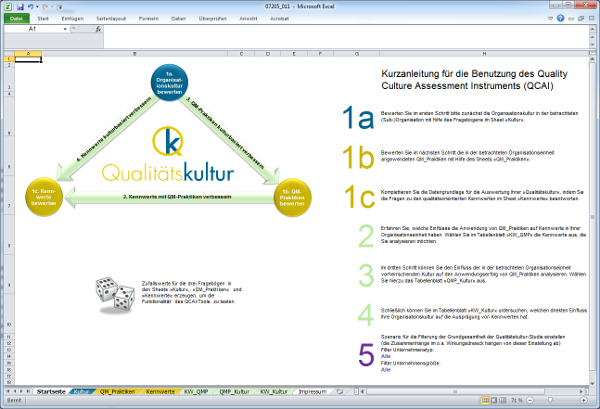Viewport: 600px width, 409px height.
Task: Click the save icon in quick access toolbar
Action: click(x=19, y=5)
